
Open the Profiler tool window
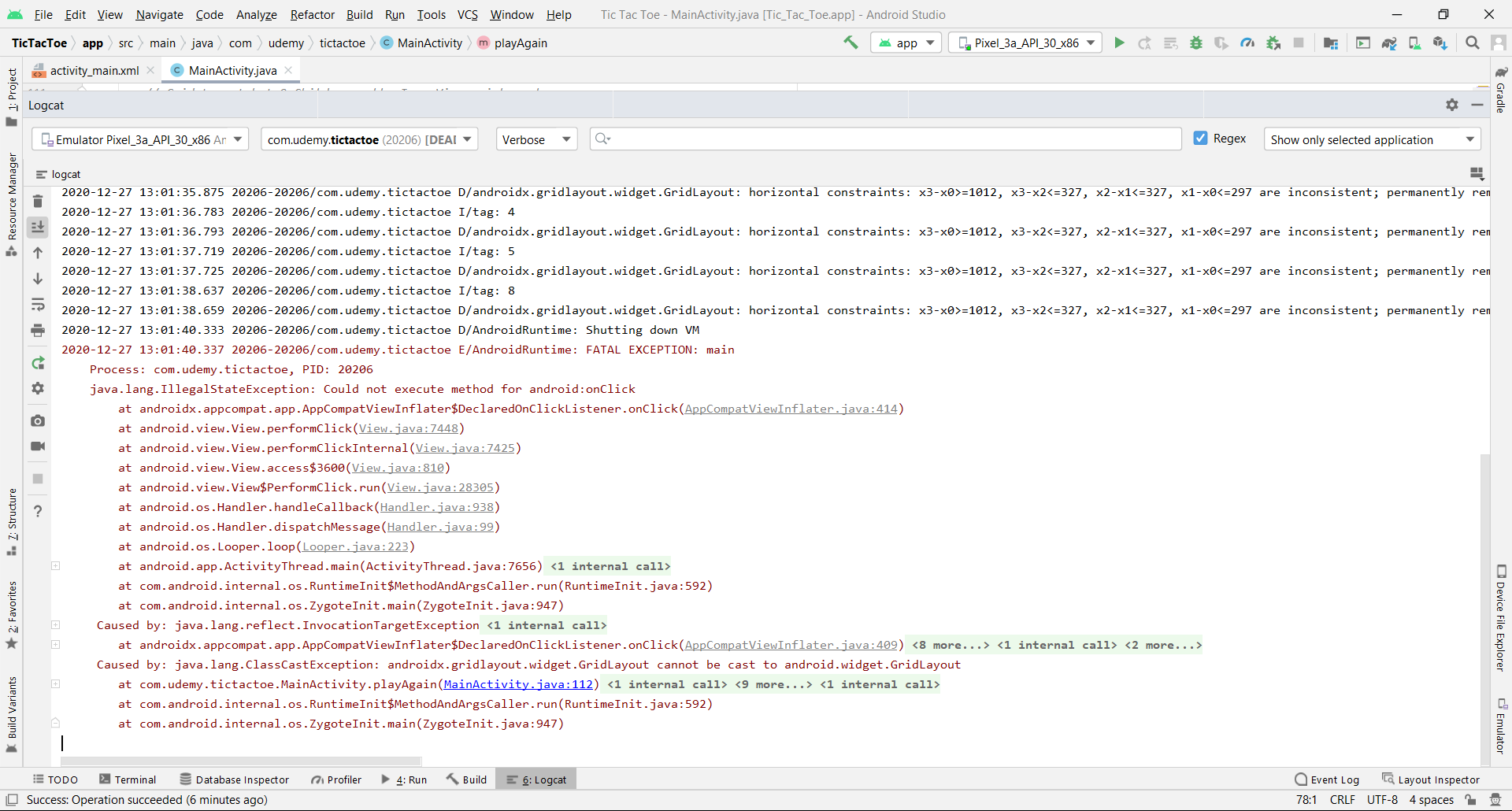pos(336,780)
